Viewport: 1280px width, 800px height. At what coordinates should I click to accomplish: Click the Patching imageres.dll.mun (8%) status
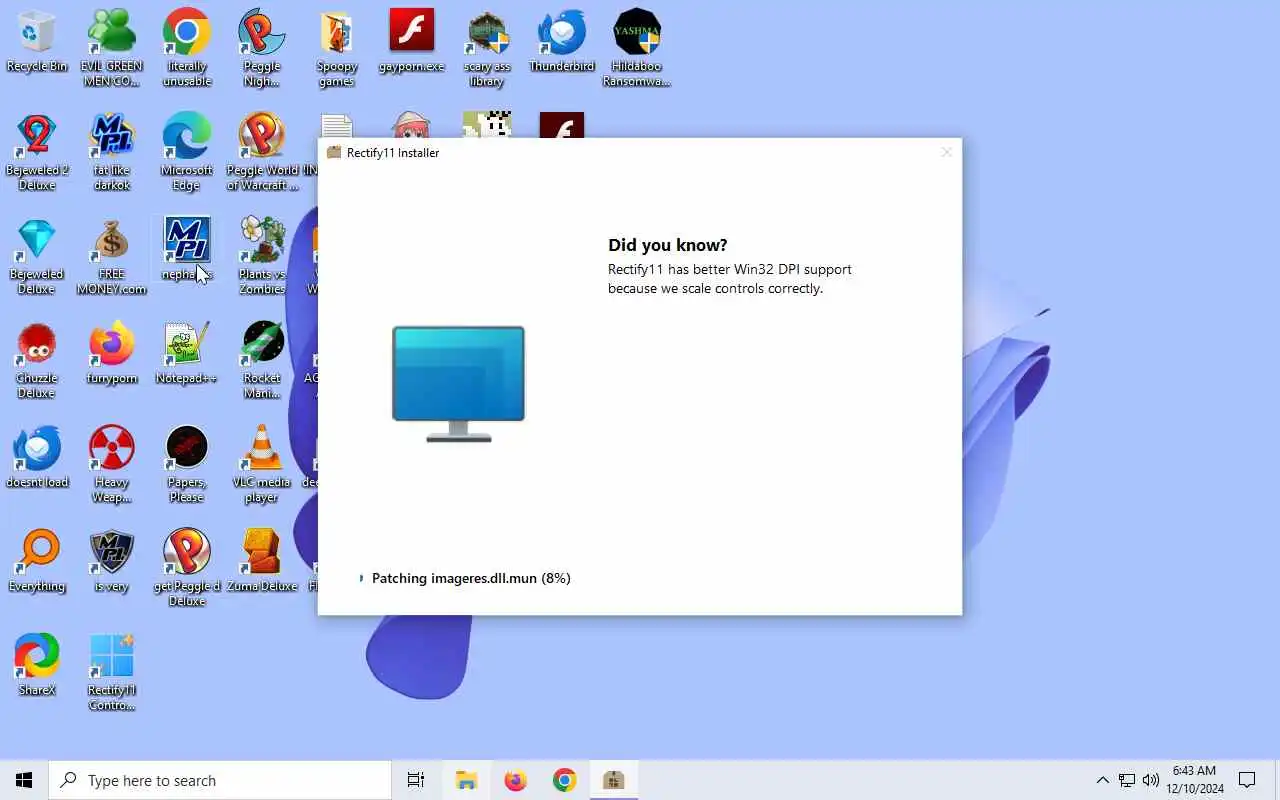point(471,578)
